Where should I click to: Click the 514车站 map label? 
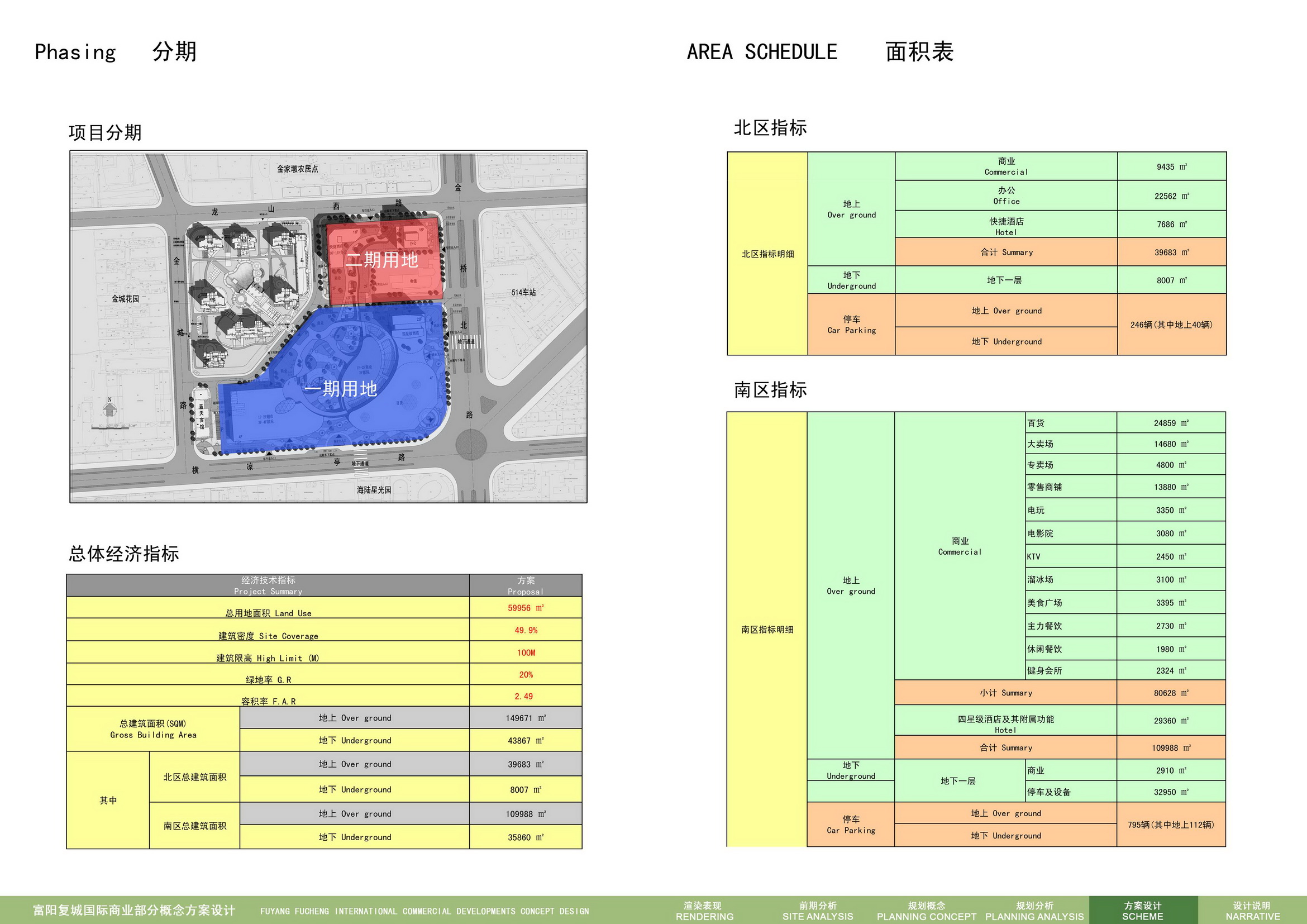(523, 292)
